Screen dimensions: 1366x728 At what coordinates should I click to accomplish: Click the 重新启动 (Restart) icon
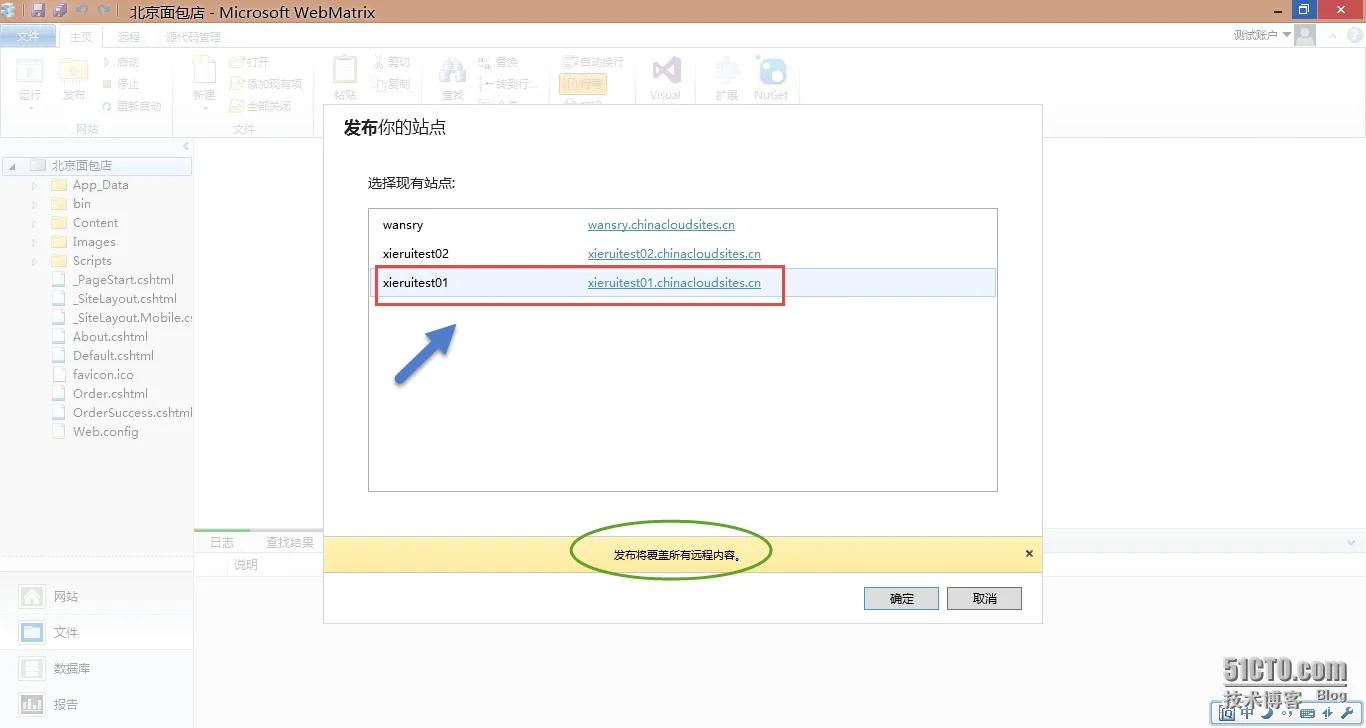coord(108,106)
